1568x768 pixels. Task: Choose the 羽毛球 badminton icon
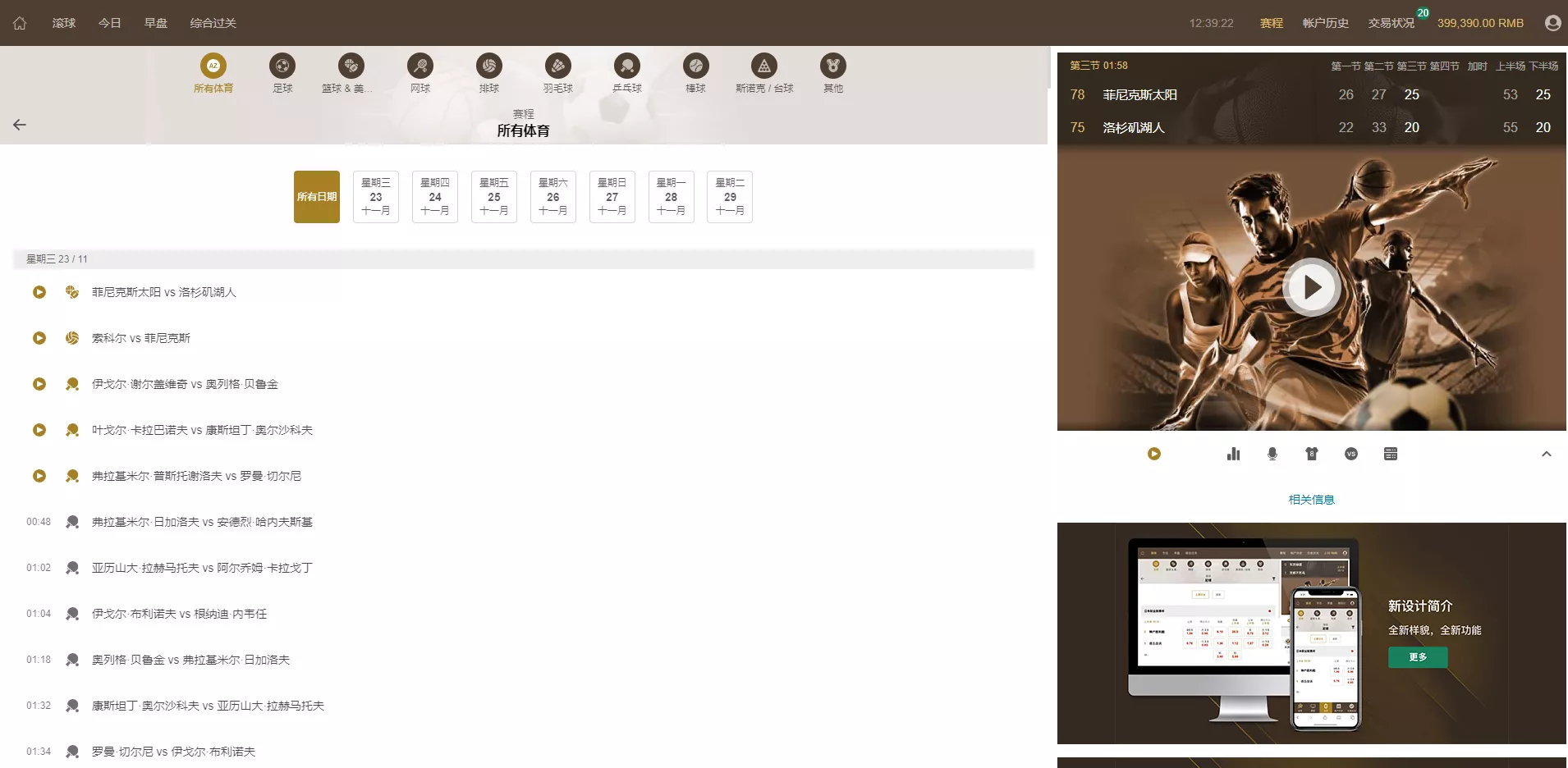[557, 66]
